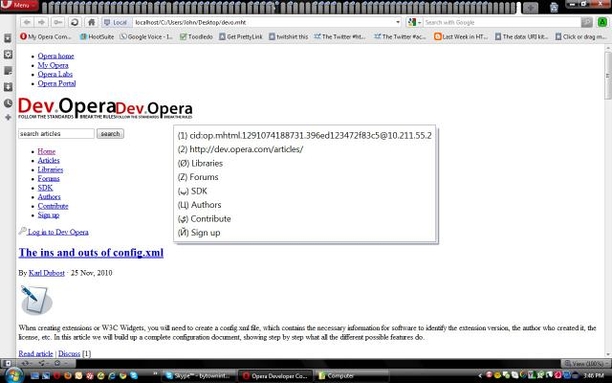Viewport: 612px width, 383px height.
Task: Open My Opera Com... bookmark
Action: point(46,37)
